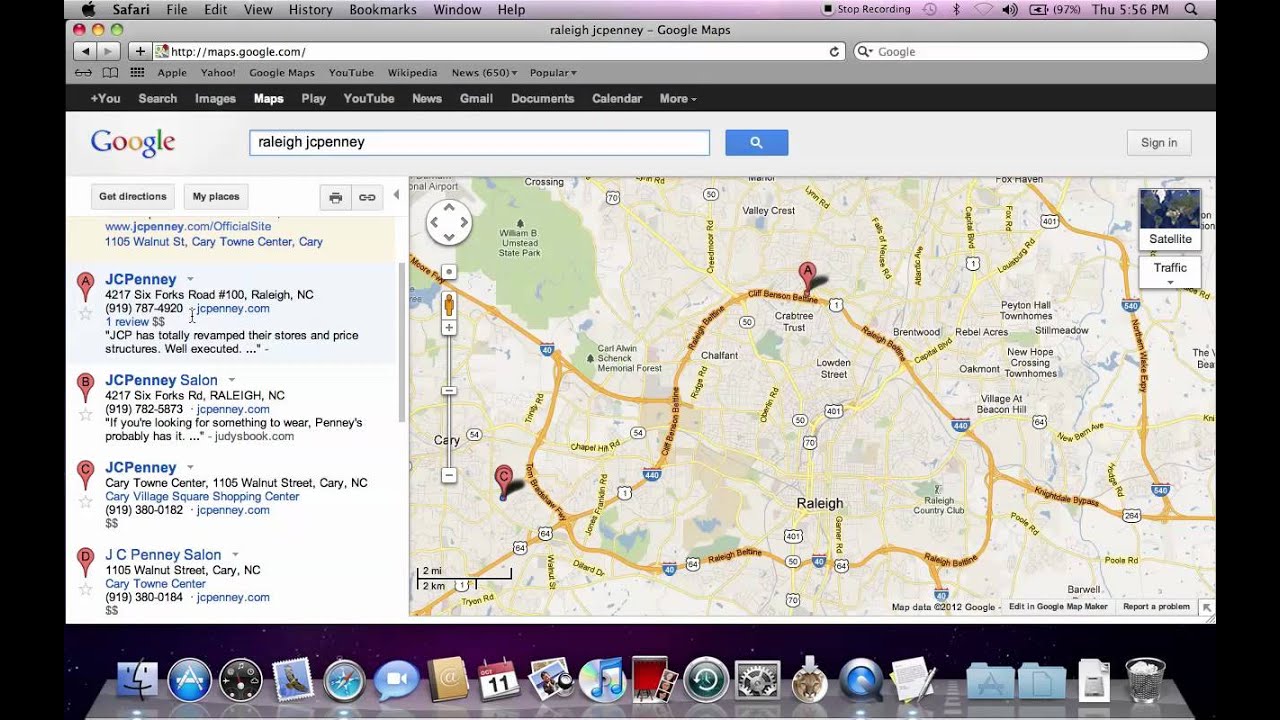This screenshot has width=1280, height=720.
Task: Click the map pan control wheel
Action: (x=449, y=222)
